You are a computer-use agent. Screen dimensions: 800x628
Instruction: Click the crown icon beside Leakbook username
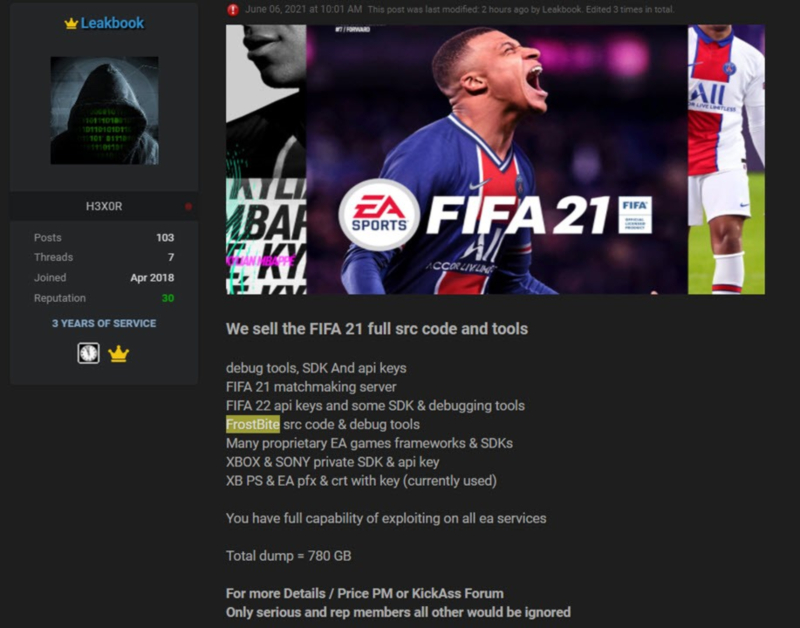(71, 23)
